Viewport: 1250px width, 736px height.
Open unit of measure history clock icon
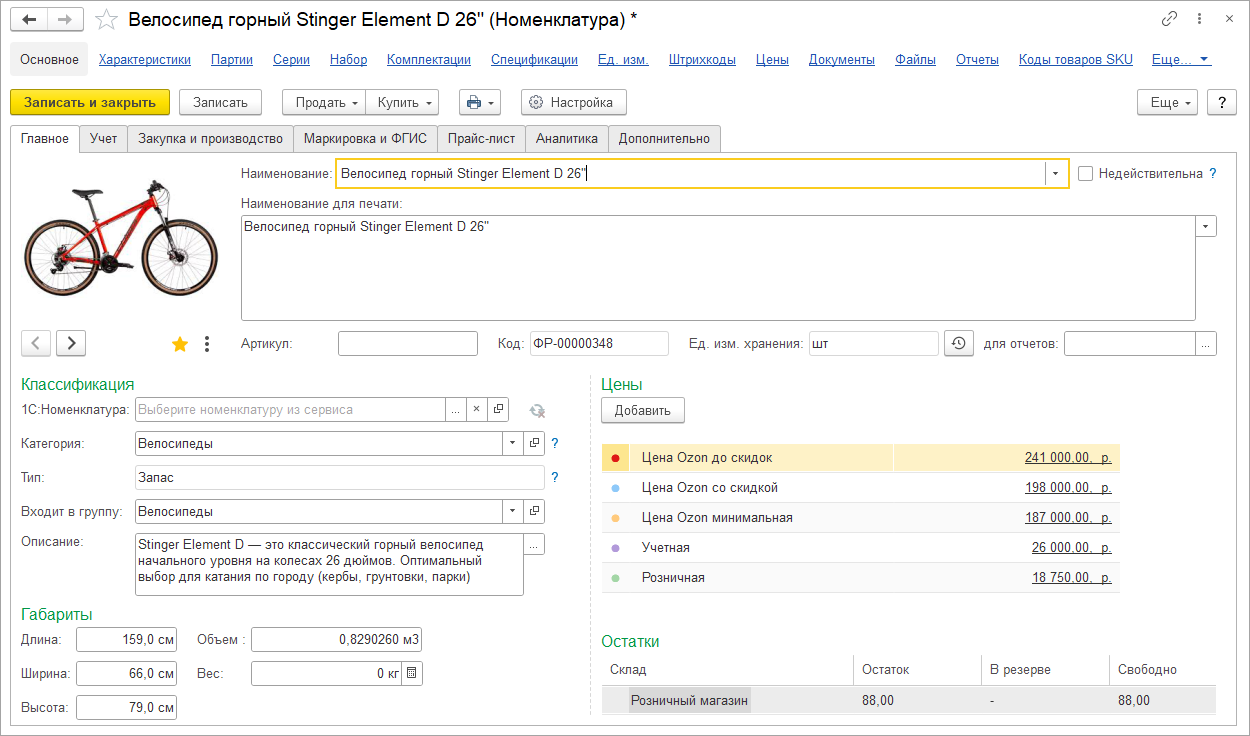[x=958, y=343]
